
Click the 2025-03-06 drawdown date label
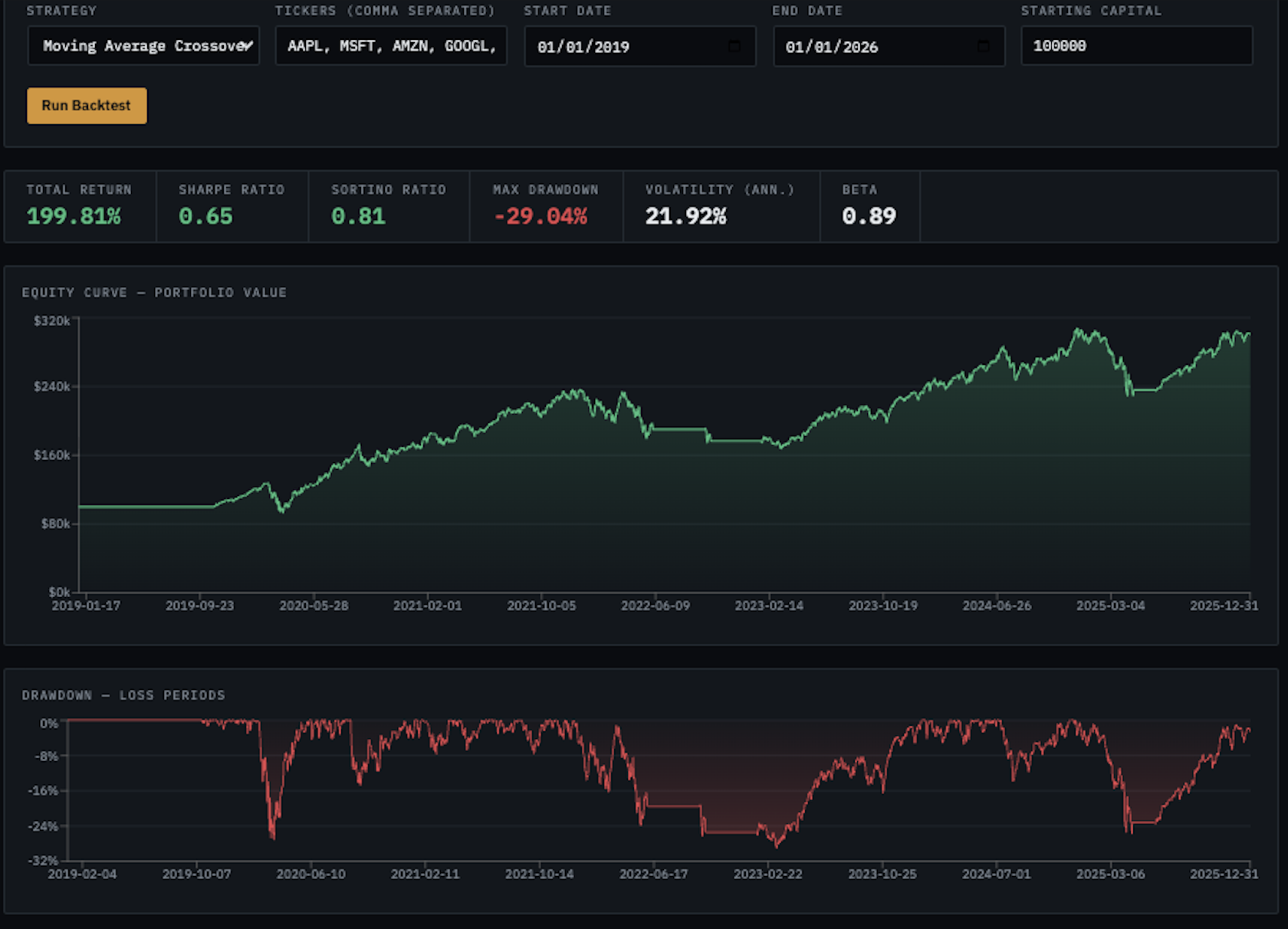[1110, 874]
